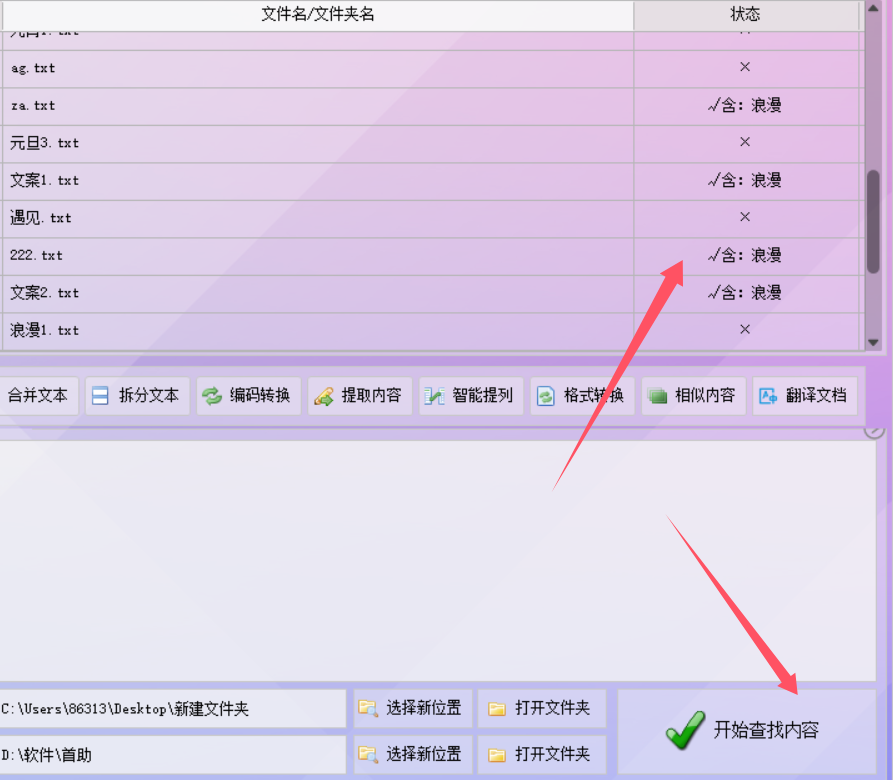
Task: Click the lower 选择新位置 button
Action: (411, 754)
